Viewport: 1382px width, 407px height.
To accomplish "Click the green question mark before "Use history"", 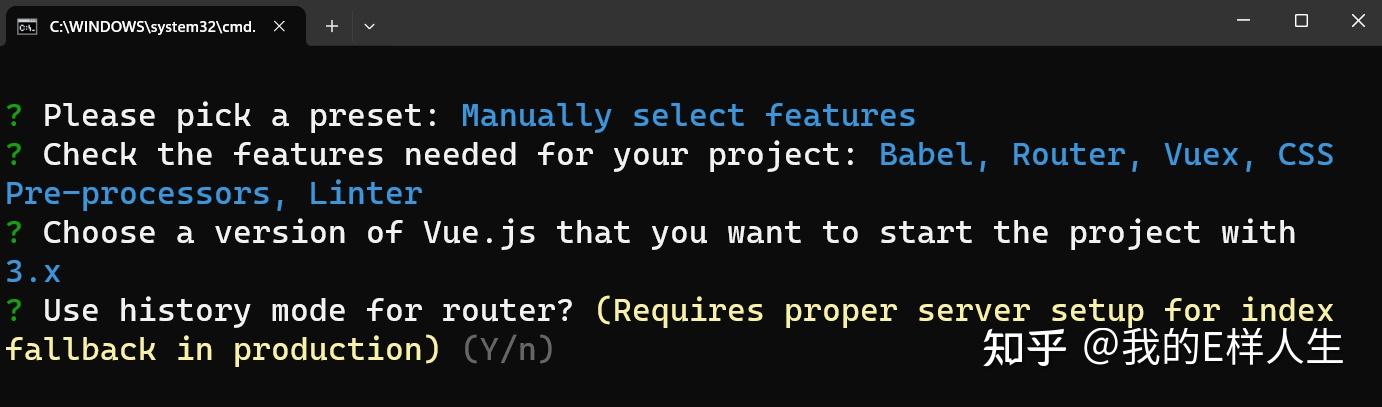I will [14, 311].
